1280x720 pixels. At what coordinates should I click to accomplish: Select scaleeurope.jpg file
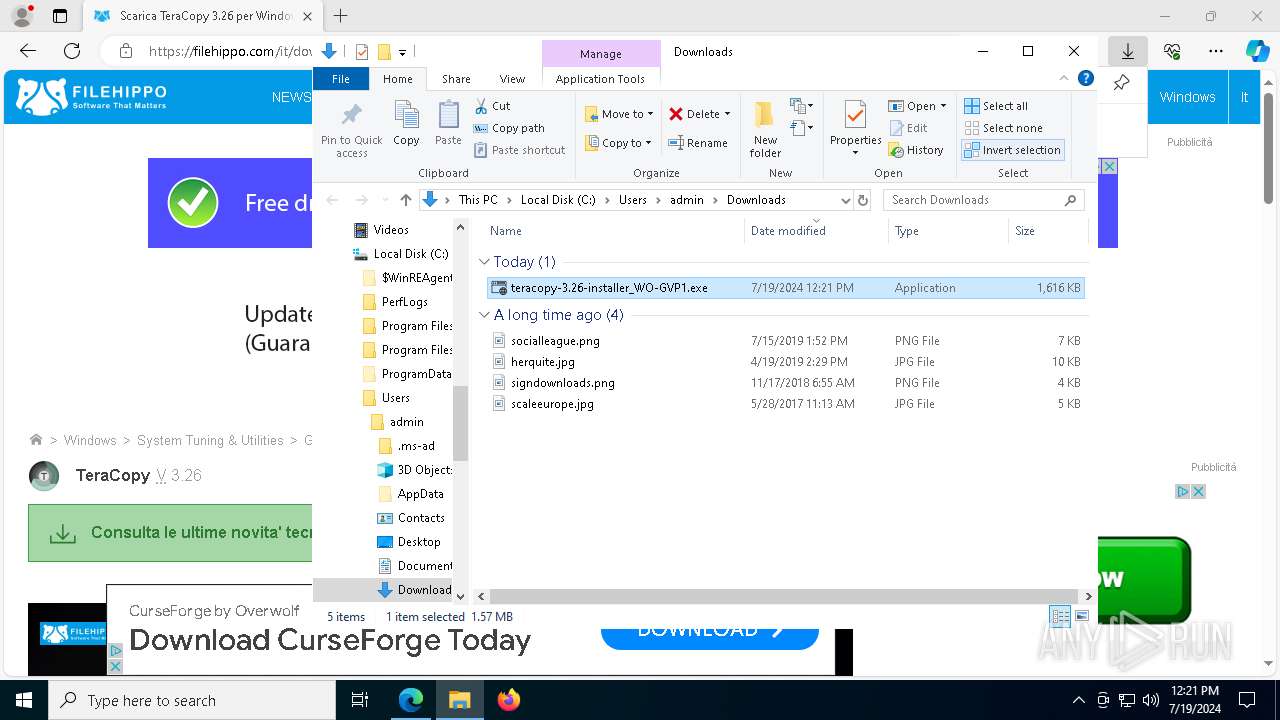pyautogui.click(x=785, y=404)
